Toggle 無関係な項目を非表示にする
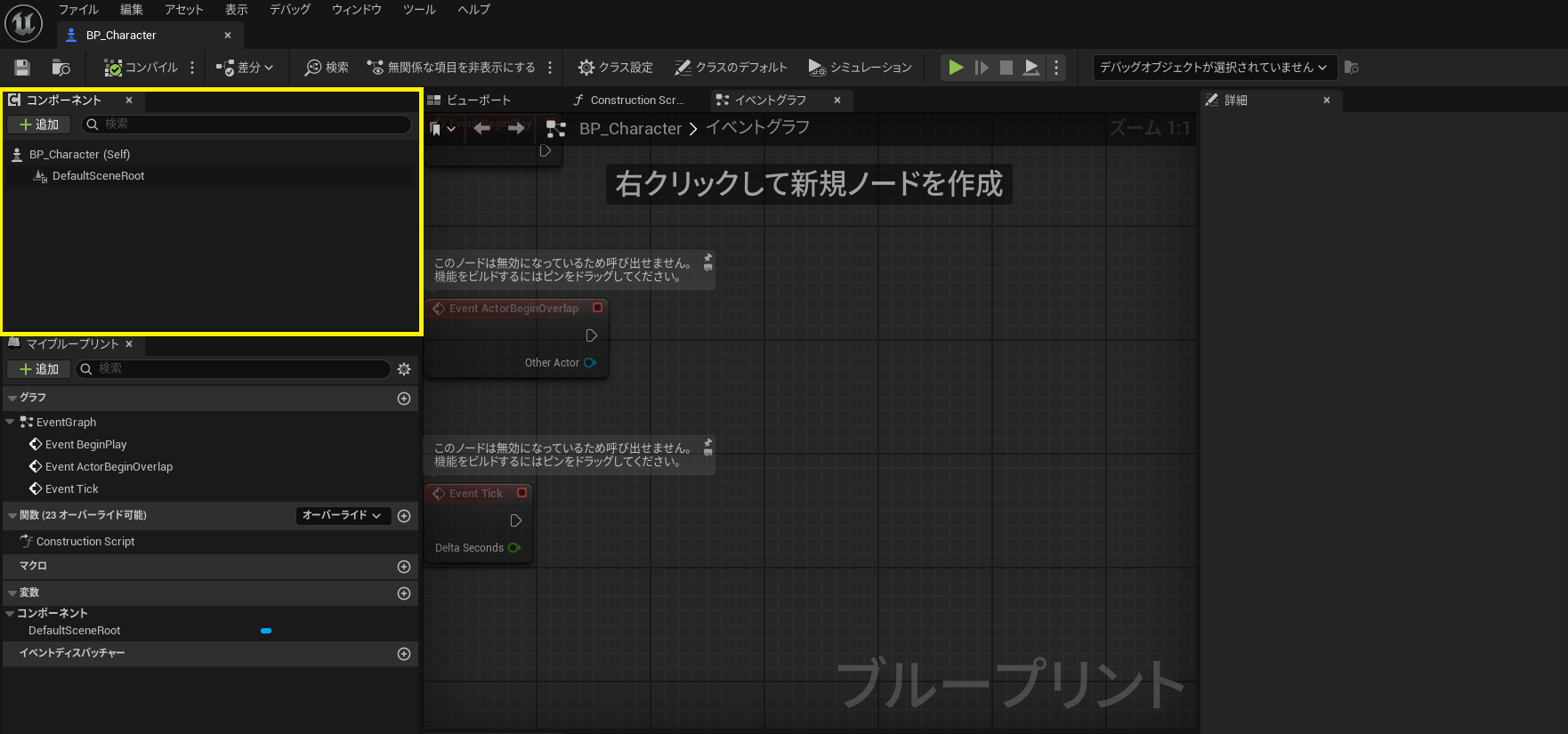The height and width of the screenshot is (734, 1568). click(451, 68)
